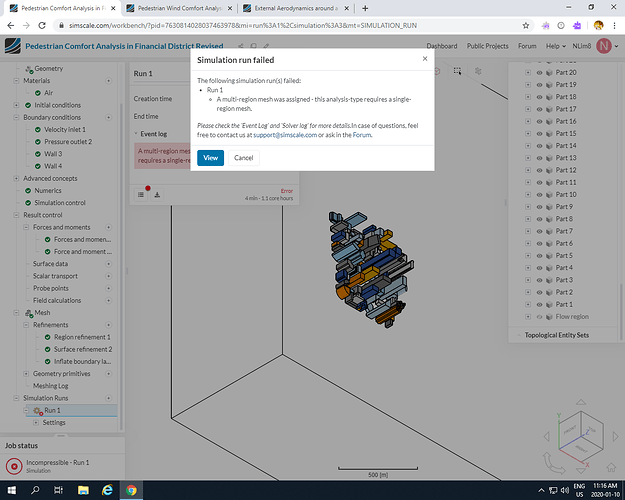Collapse the Event log section
625x500 pixels.
136,134
